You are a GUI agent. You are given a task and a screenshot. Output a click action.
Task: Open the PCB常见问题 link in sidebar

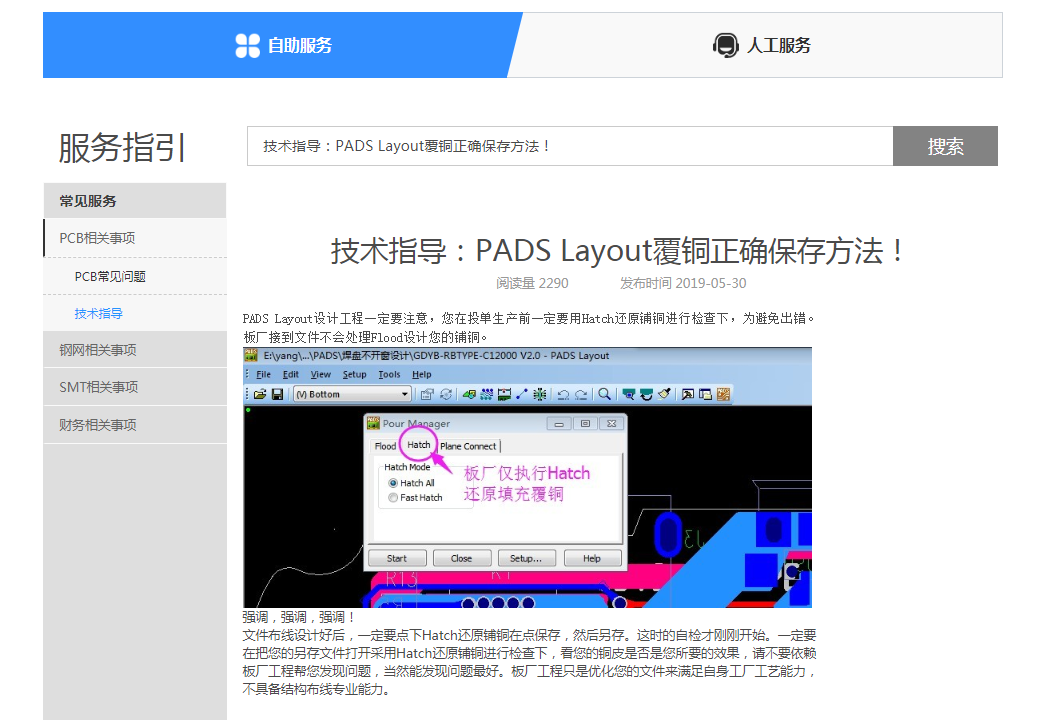pos(110,276)
